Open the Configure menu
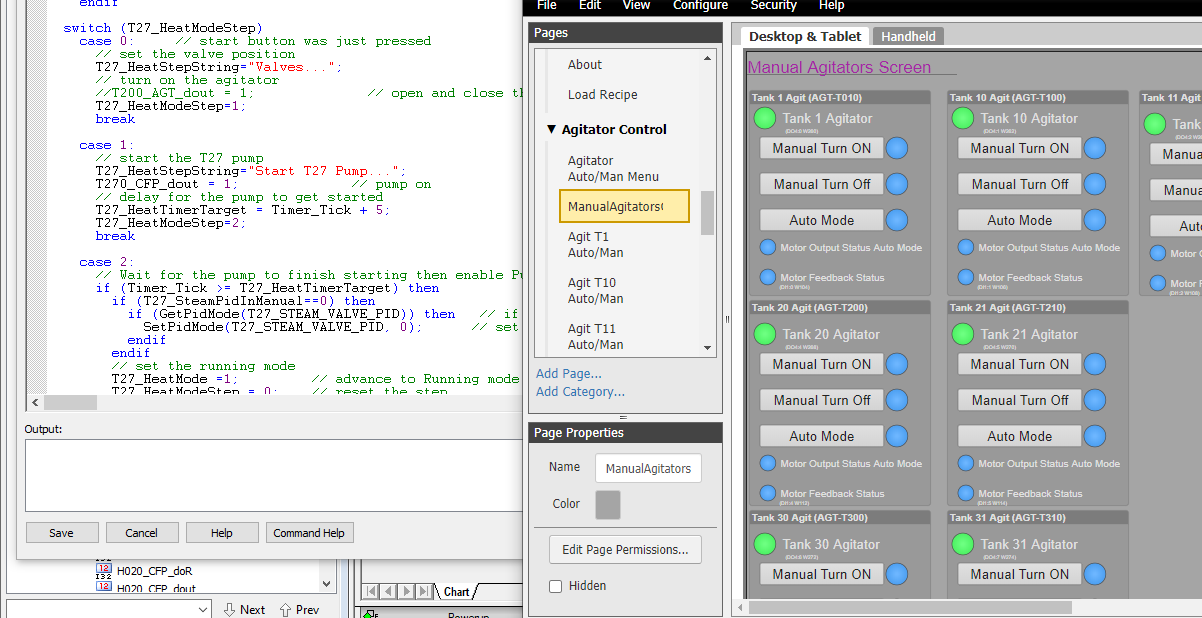 pyautogui.click(x=700, y=6)
